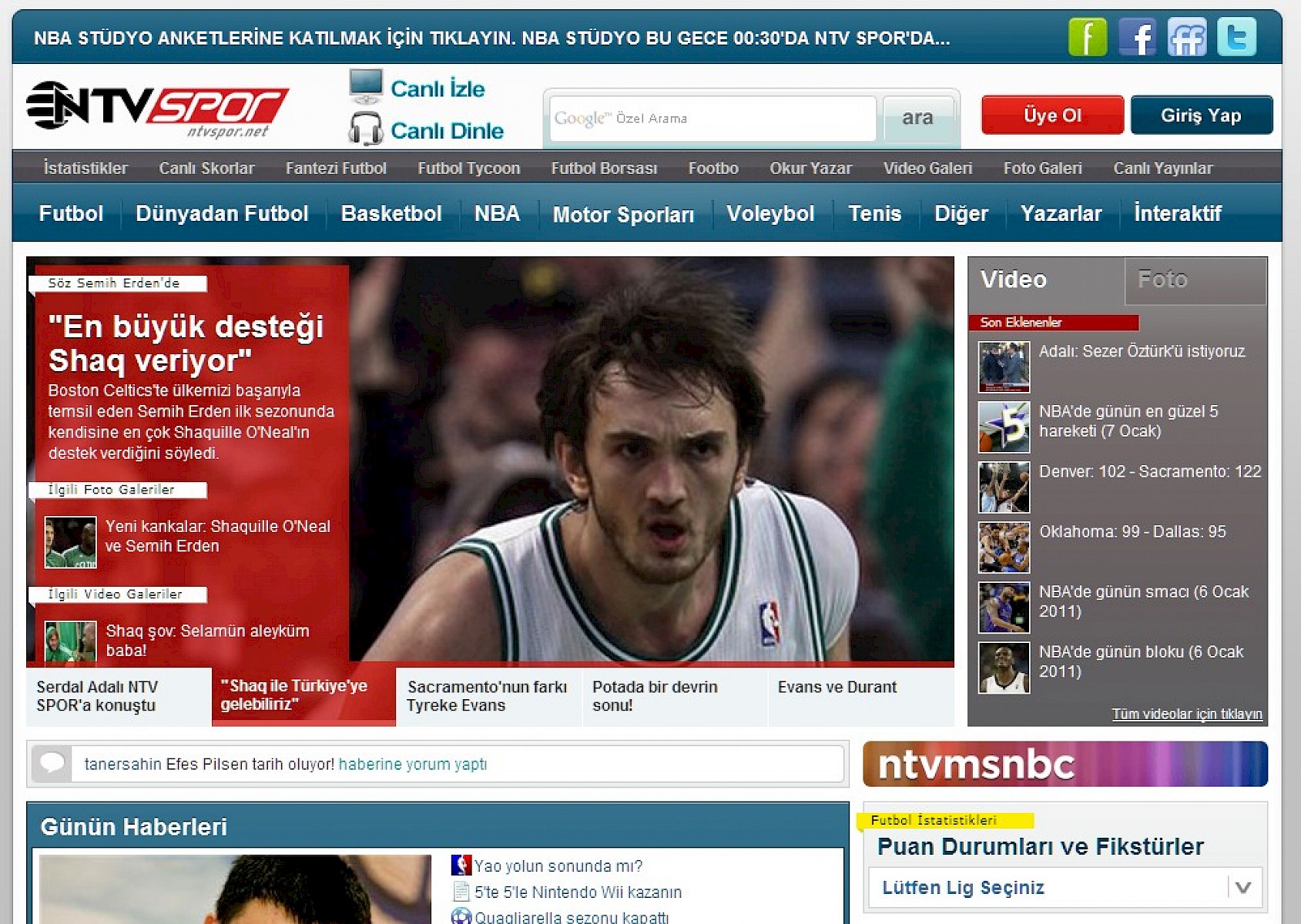Click the speech bubble comment icon
The image size is (1301, 924).
tap(52, 764)
